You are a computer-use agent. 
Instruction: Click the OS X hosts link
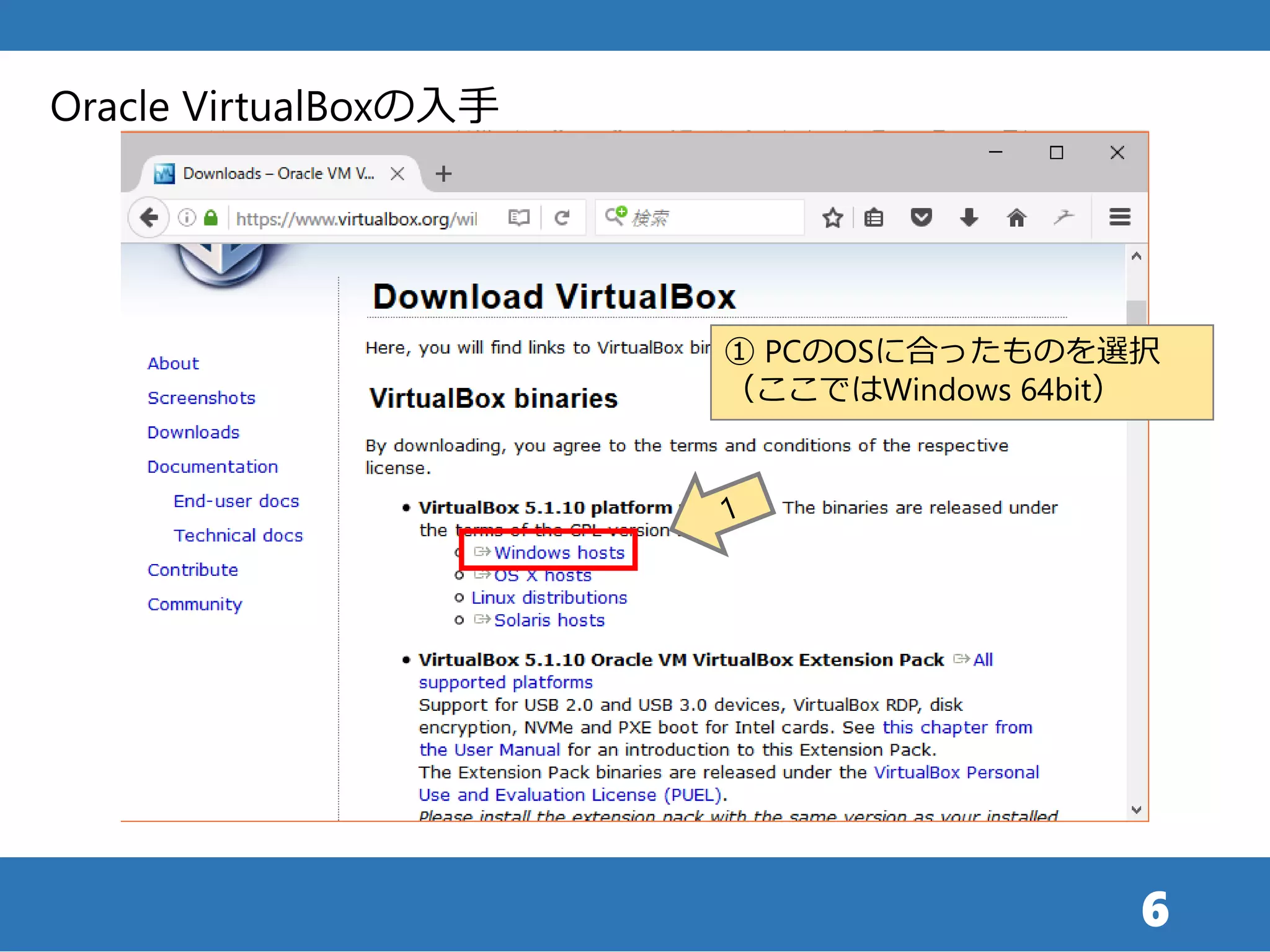543,575
